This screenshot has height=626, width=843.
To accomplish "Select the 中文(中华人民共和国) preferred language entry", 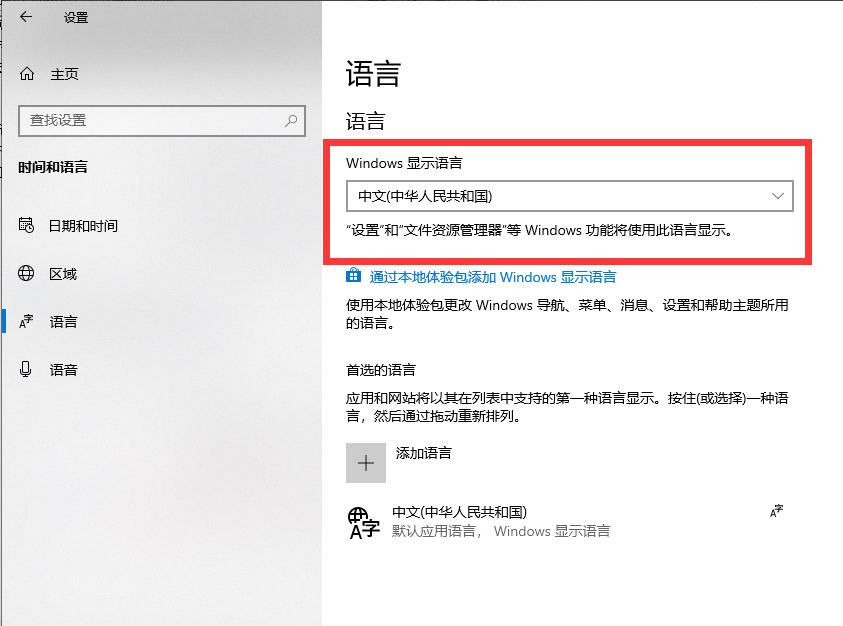I will [569, 522].
